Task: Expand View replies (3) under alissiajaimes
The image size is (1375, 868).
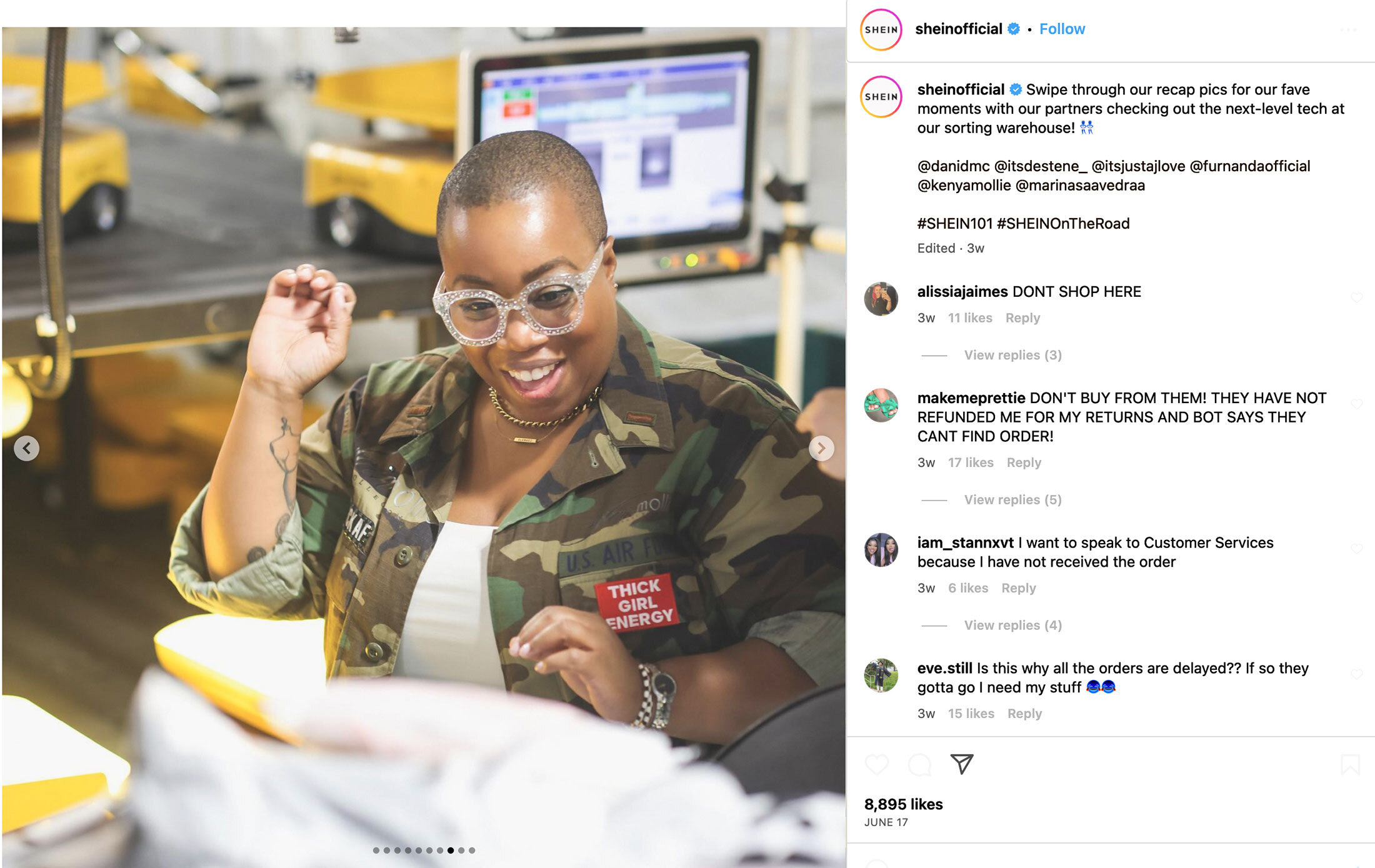Action: coord(1012,355)
